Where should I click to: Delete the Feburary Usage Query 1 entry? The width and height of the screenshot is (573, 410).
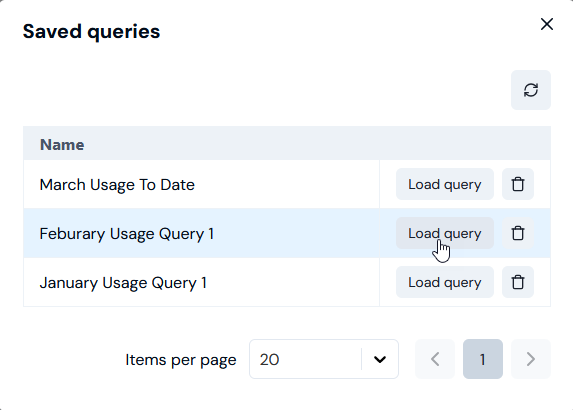(518, 233)
